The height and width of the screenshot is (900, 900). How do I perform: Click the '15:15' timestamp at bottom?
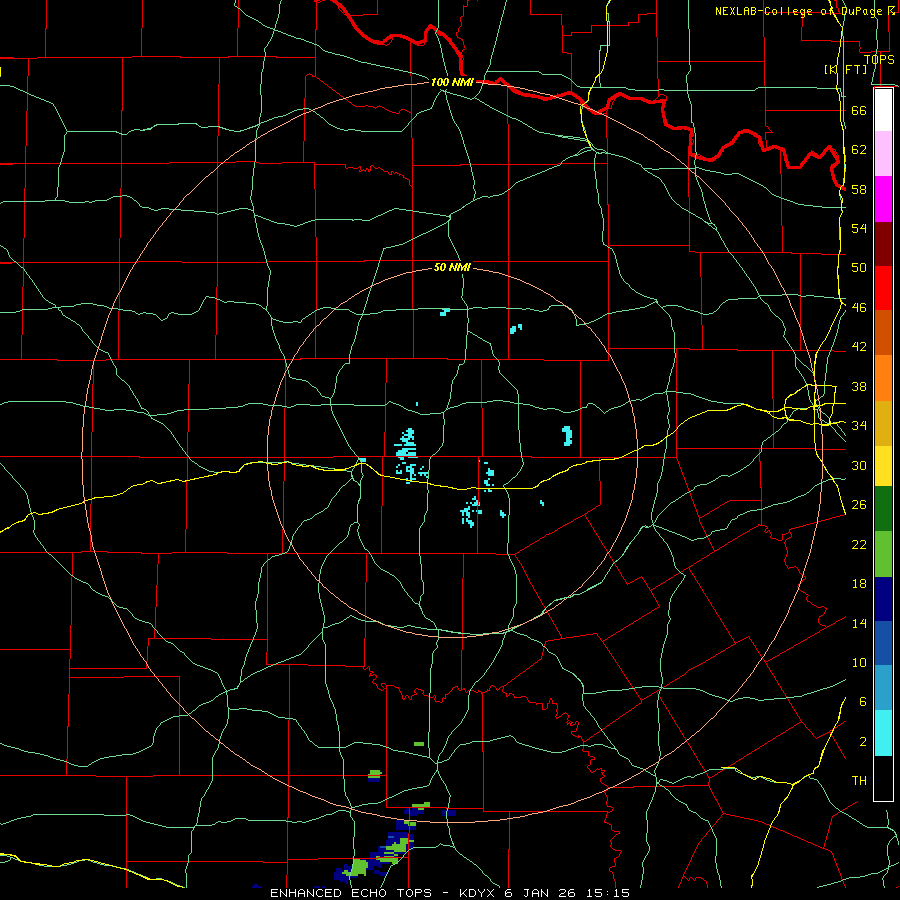coord(608,893)
